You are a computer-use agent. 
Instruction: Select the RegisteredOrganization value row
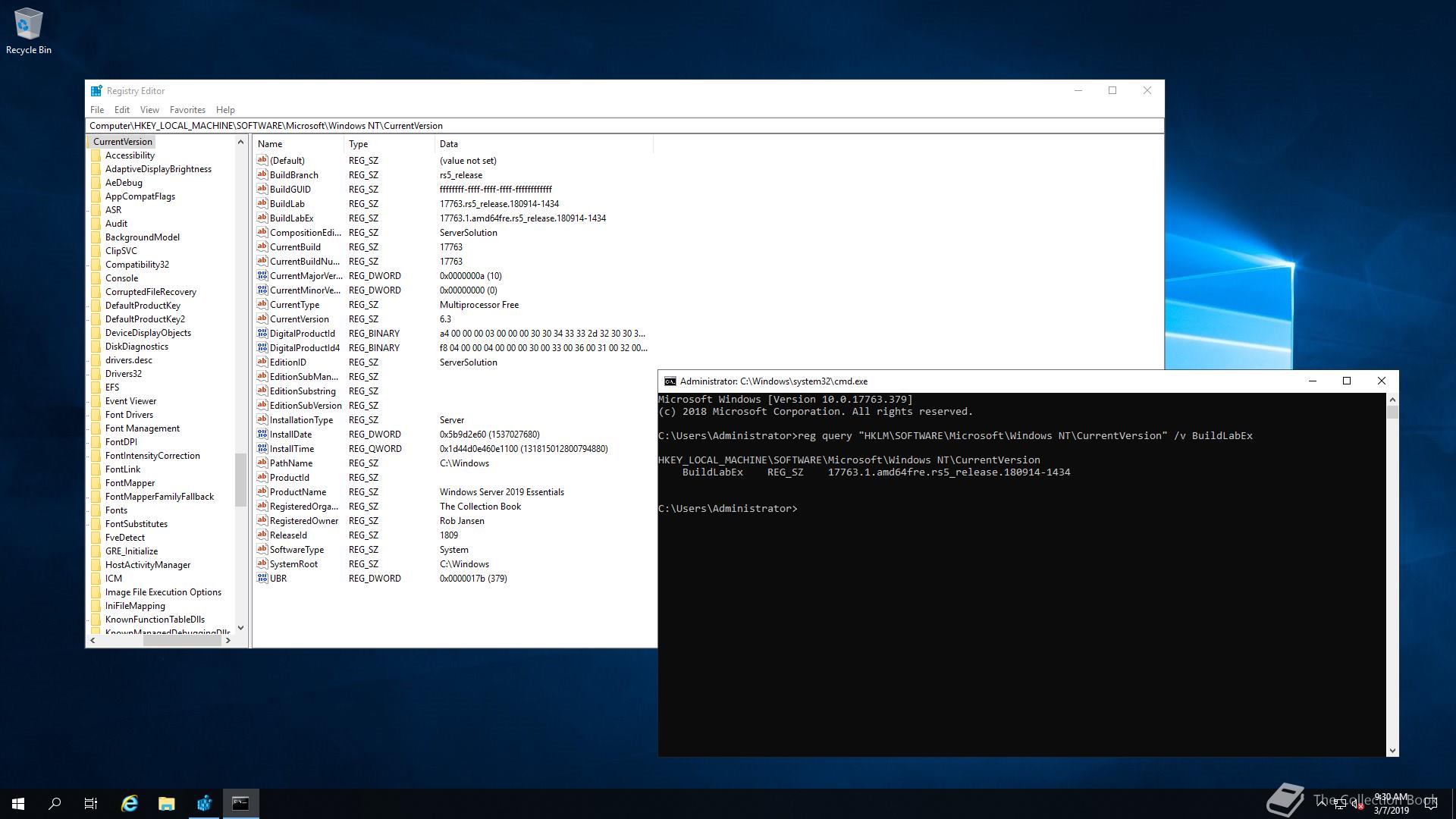click(453, 507)
